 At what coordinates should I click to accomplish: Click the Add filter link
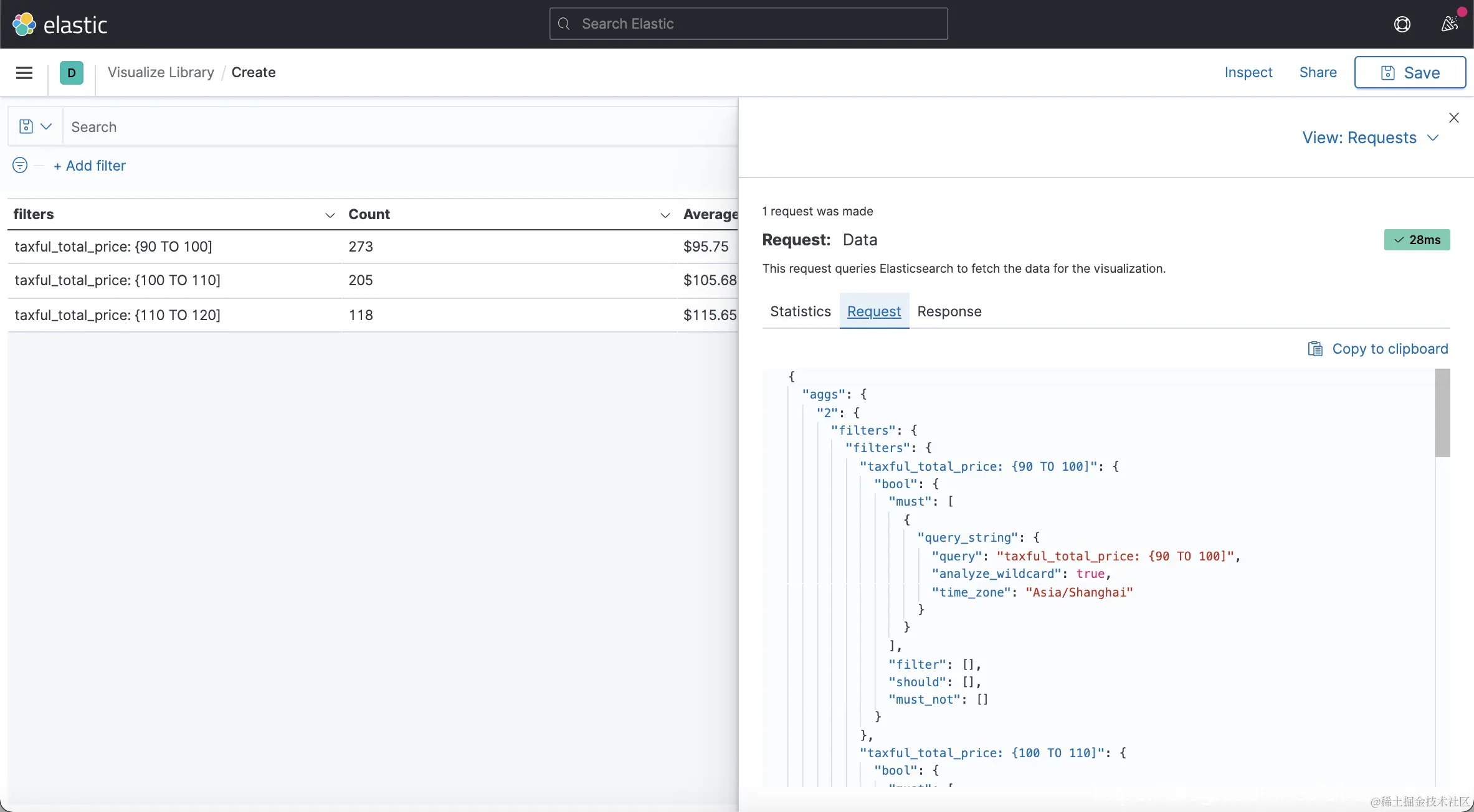[x=90, y=166]
